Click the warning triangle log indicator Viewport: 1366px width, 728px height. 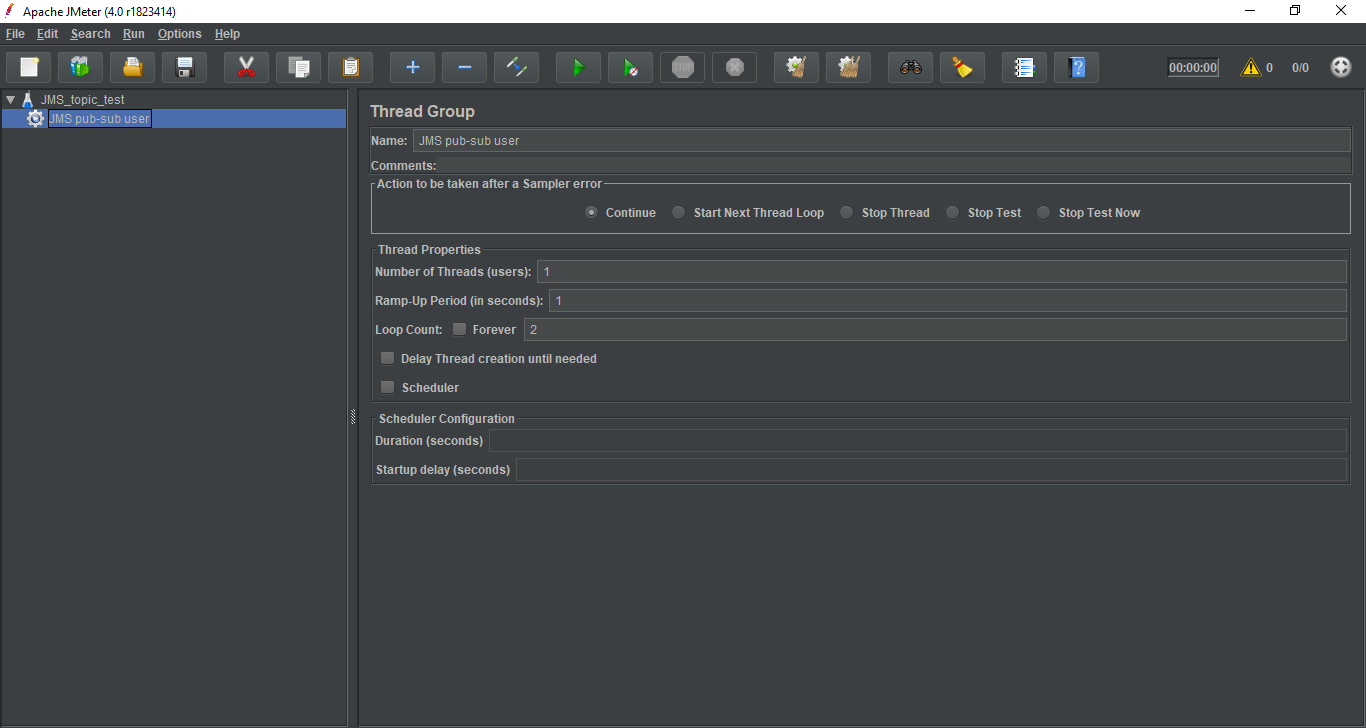coord(1250,68)
